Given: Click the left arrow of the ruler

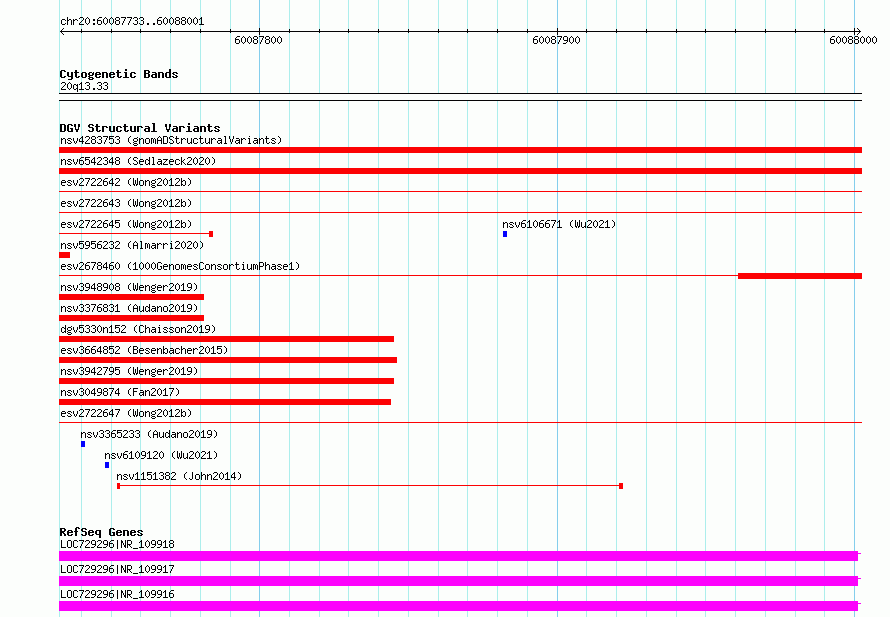Looking at the screenshot, I should pyautogui.click(x=62, y=32).
